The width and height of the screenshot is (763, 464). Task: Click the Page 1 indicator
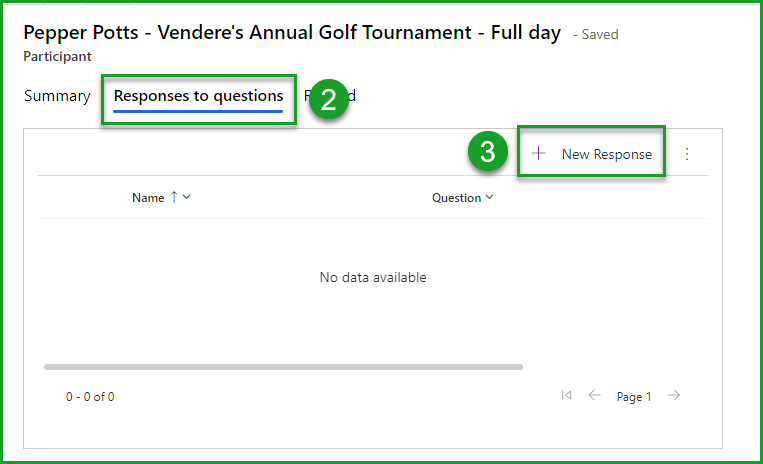pos(634,397)
